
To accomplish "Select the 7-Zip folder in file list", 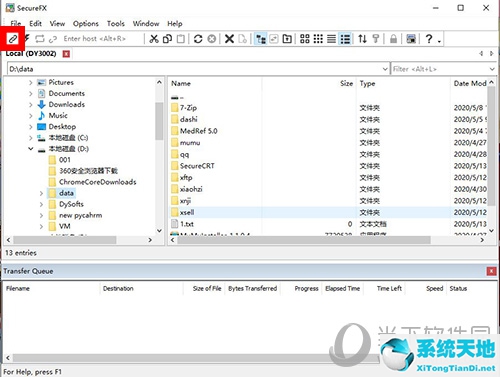I will (x=188, y=108).
